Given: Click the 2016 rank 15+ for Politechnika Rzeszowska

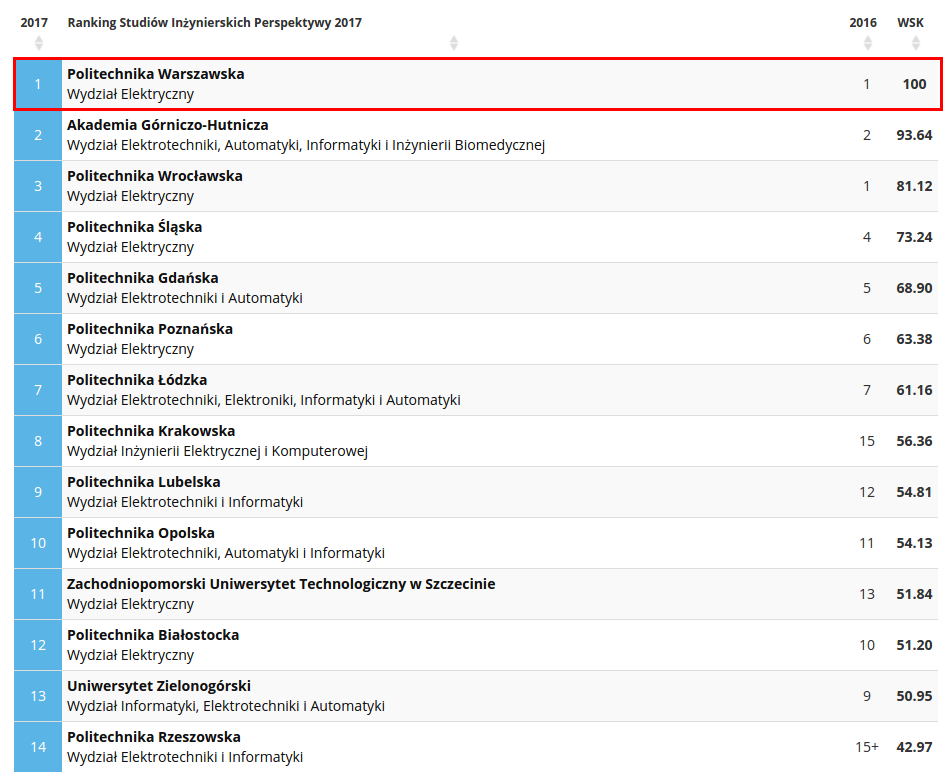Looking at the screenshot, I should (x=867, y=746).
